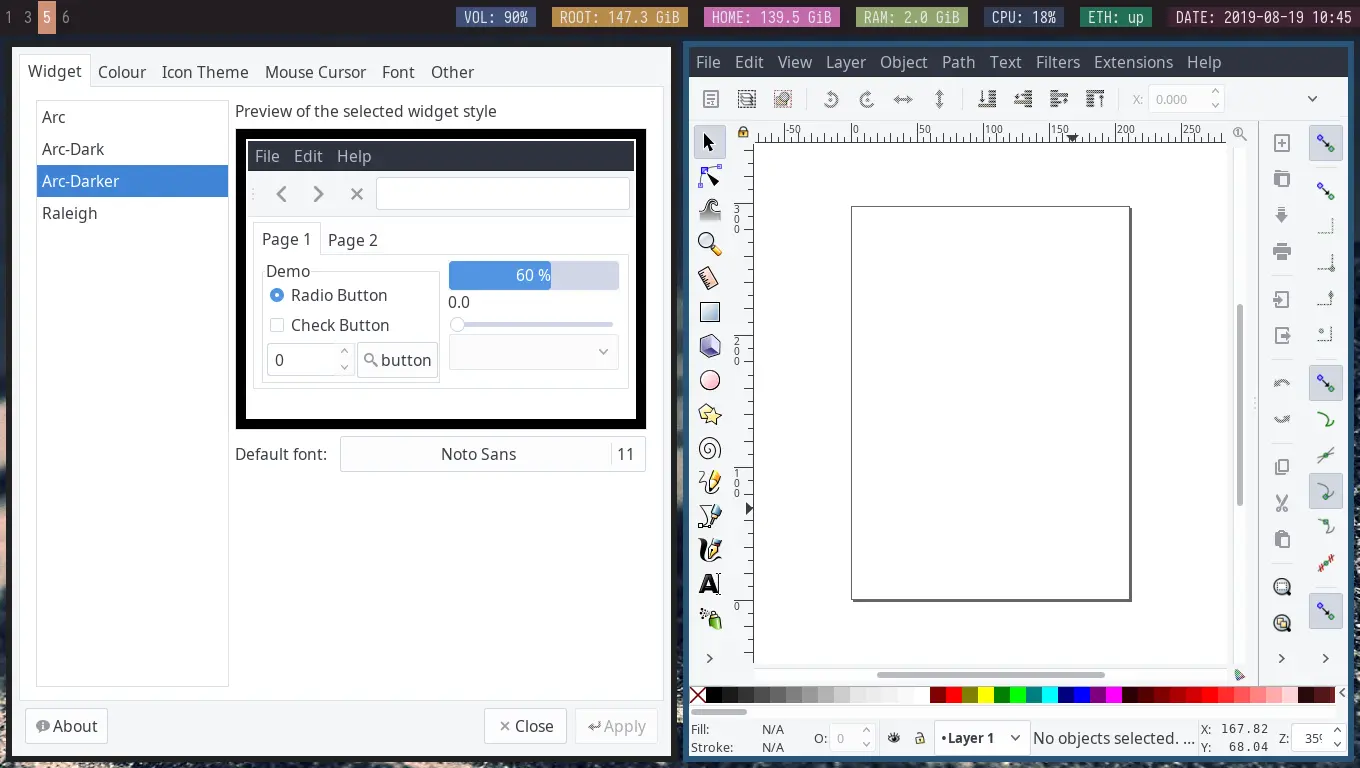
Task: Select the Raleigh widget style
Action: point(132,213)
